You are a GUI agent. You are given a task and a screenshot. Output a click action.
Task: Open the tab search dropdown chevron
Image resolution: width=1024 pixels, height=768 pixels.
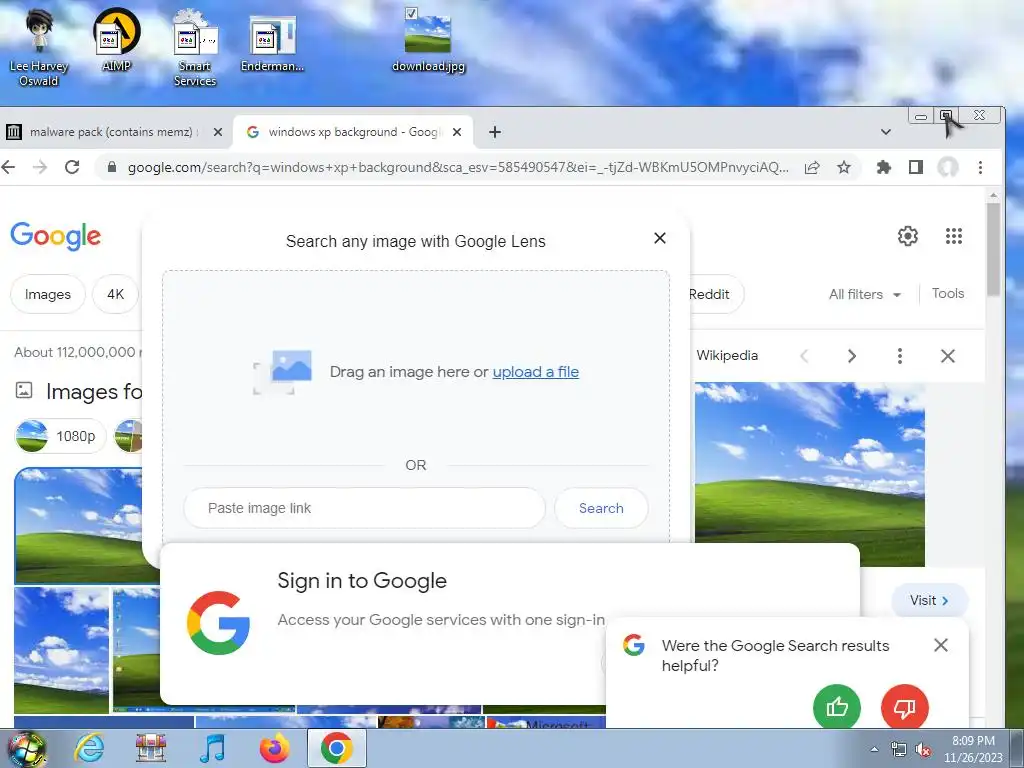point(886,132)
